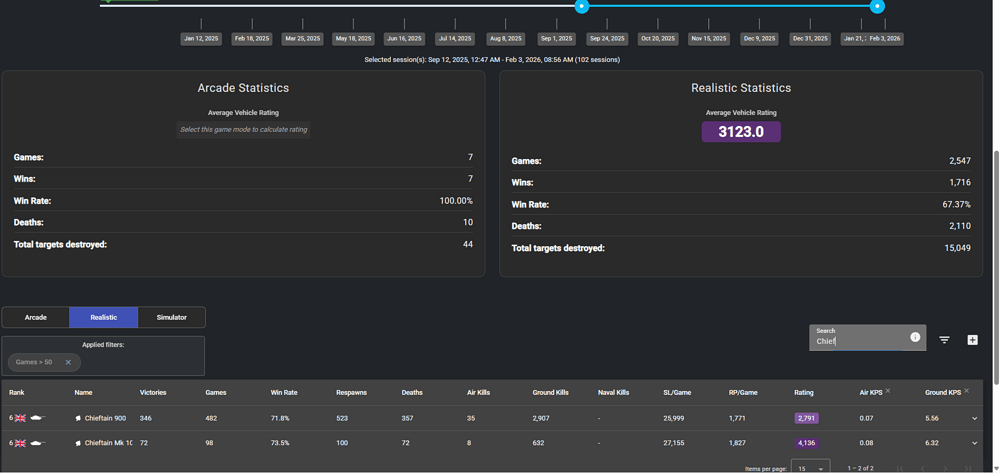Sort the table by Rating column header

click(x=804, y=392)
